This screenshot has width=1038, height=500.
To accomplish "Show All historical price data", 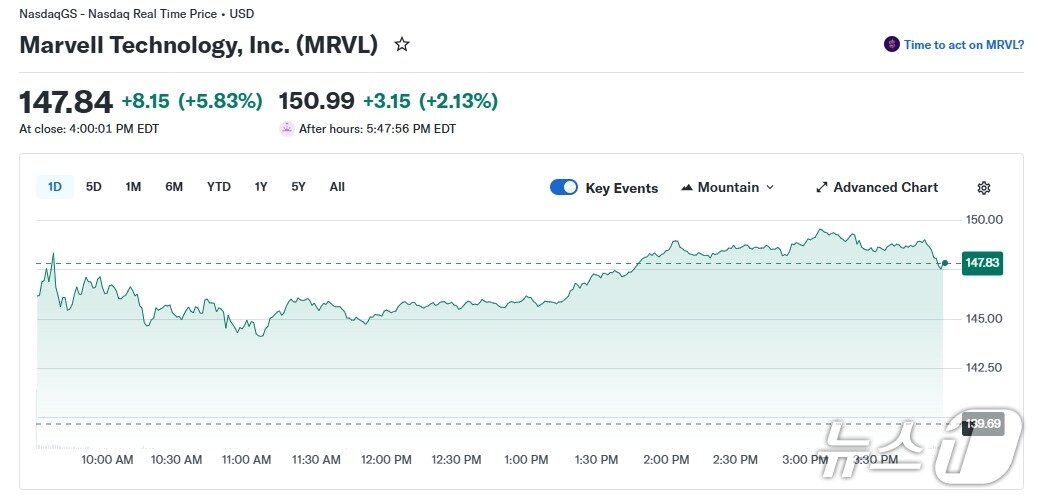I will [x=337, y=187].
